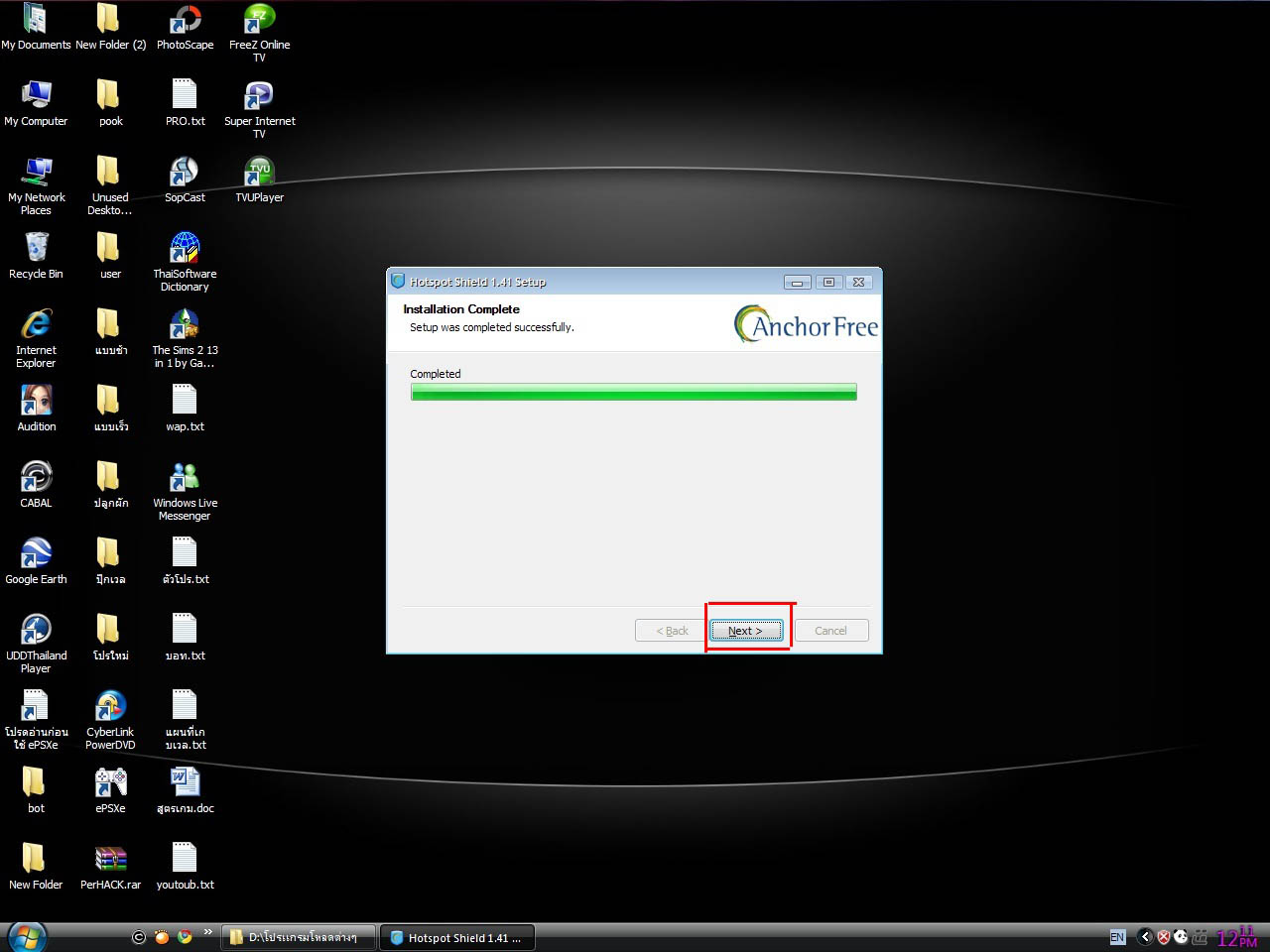Switch to the D:\ folder taskbar button
This screenshot has width=1270, height=952.
pos(299,937)
